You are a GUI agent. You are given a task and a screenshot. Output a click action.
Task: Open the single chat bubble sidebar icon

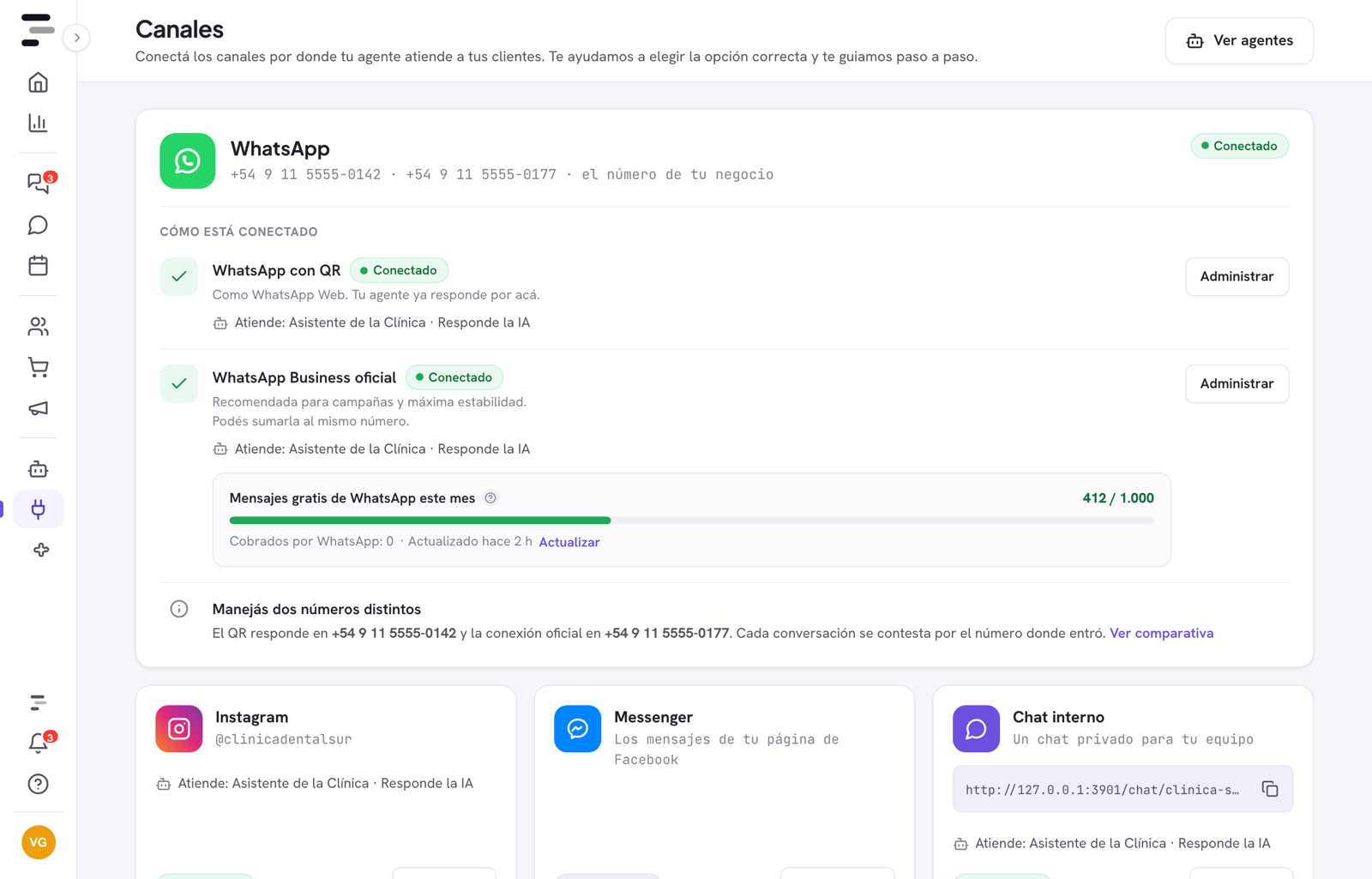pos(38,225)
